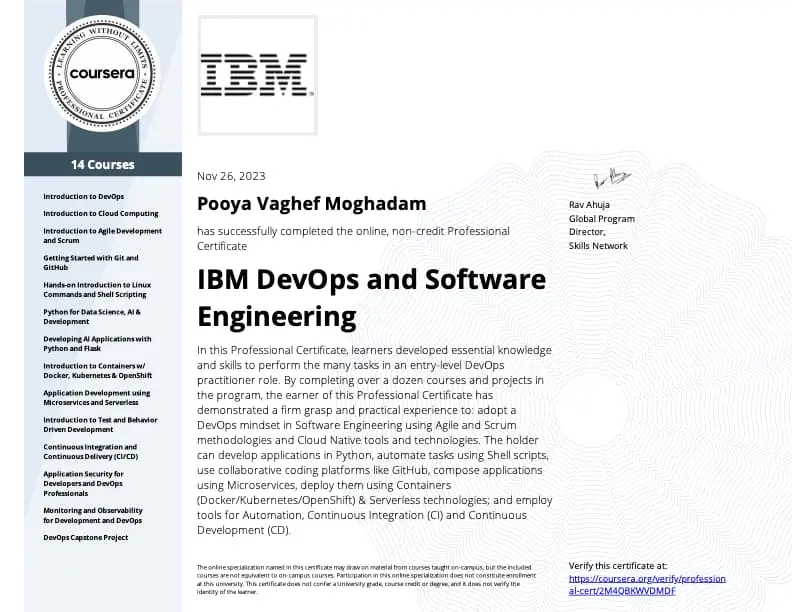Select 'Introduction to Test and Behavior Driven Development'

pyautogui.click(x=100, y=425)
